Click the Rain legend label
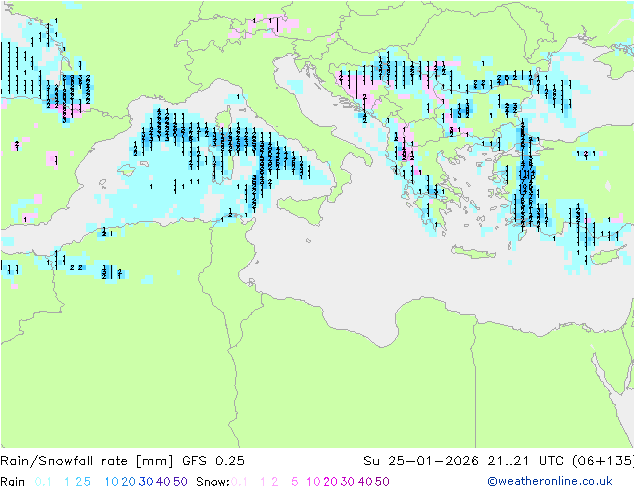The image size is (634, 490). [13, 482]
